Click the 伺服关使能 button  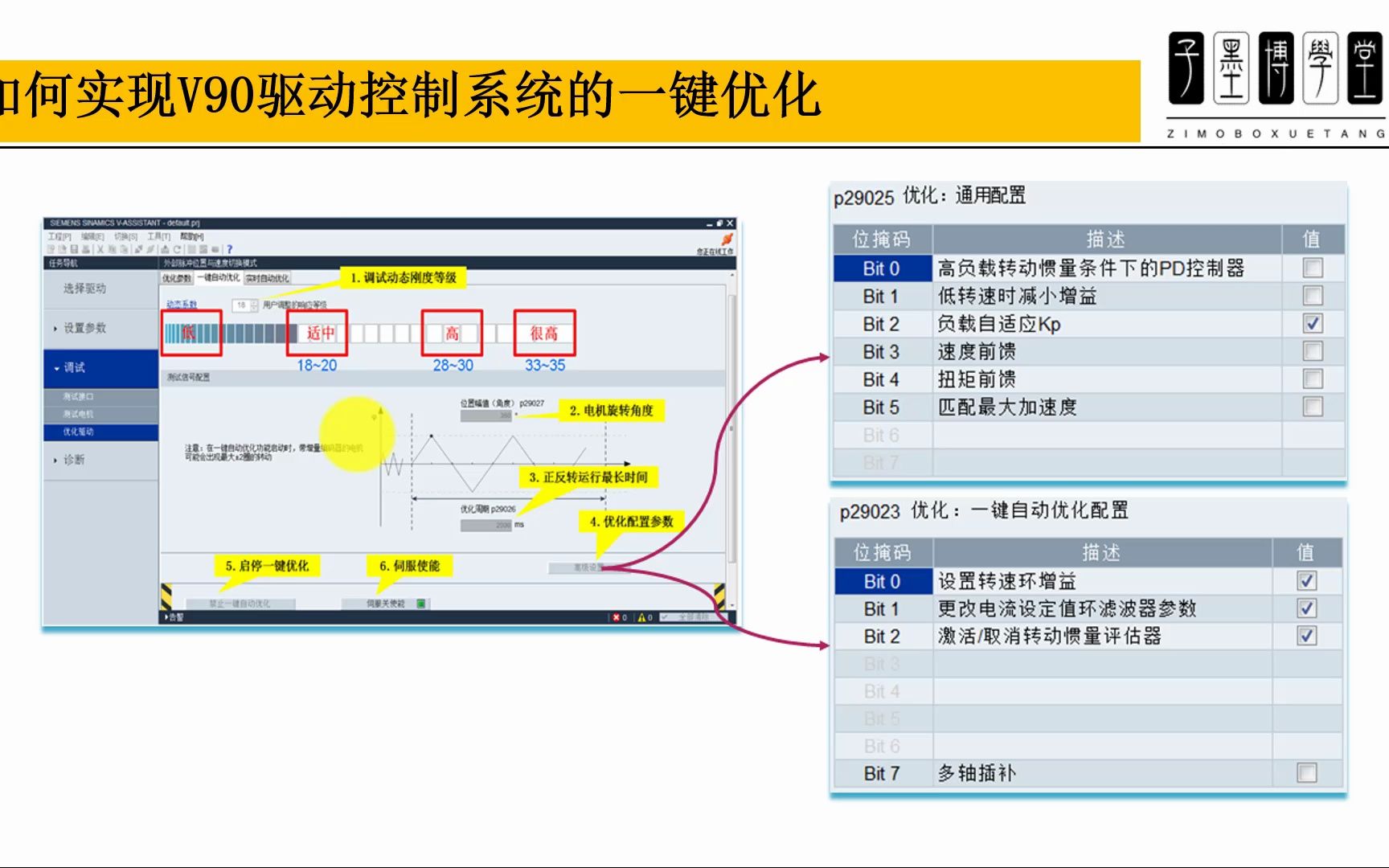click(386, 604)
